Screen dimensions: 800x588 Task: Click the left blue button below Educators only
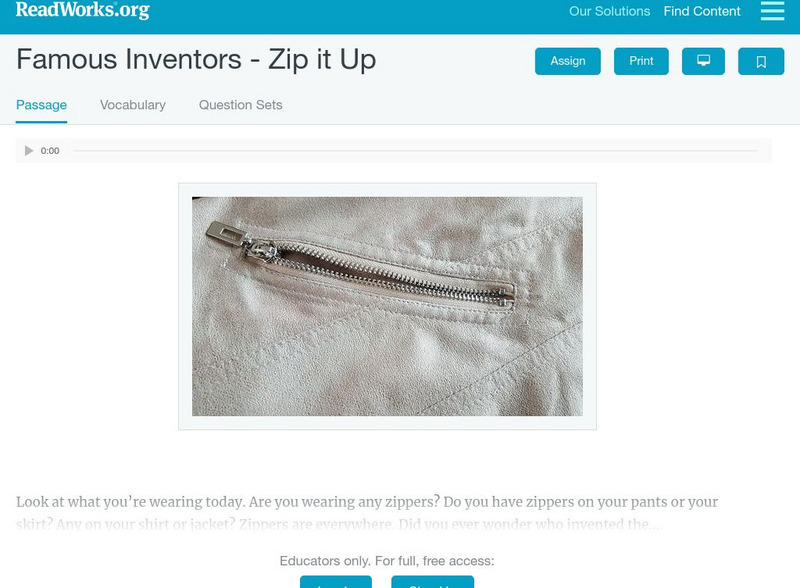point(336,582)
